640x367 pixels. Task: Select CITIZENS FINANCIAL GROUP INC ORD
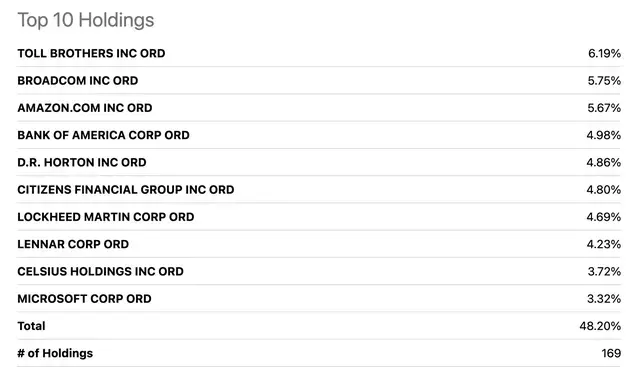point(126,190)
